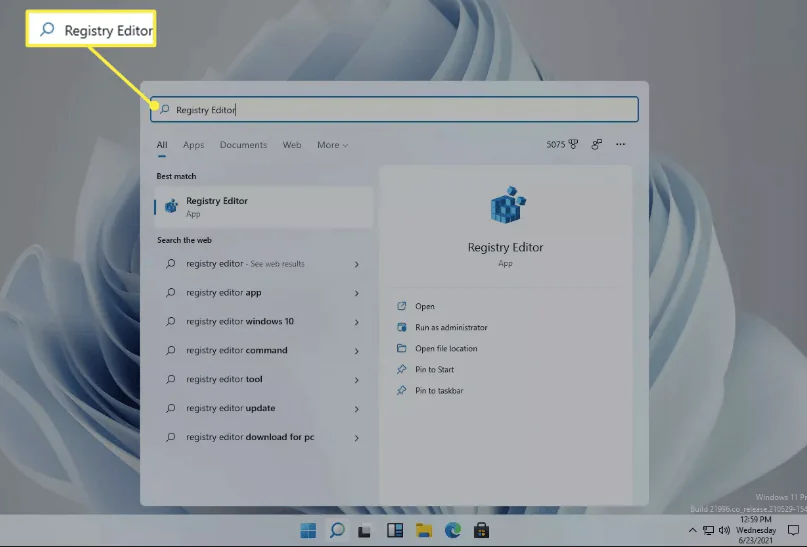This screenshot has height=547, width=807.
Task: Click the taskbar Search magnifier icon
Action: click(337, 530)
